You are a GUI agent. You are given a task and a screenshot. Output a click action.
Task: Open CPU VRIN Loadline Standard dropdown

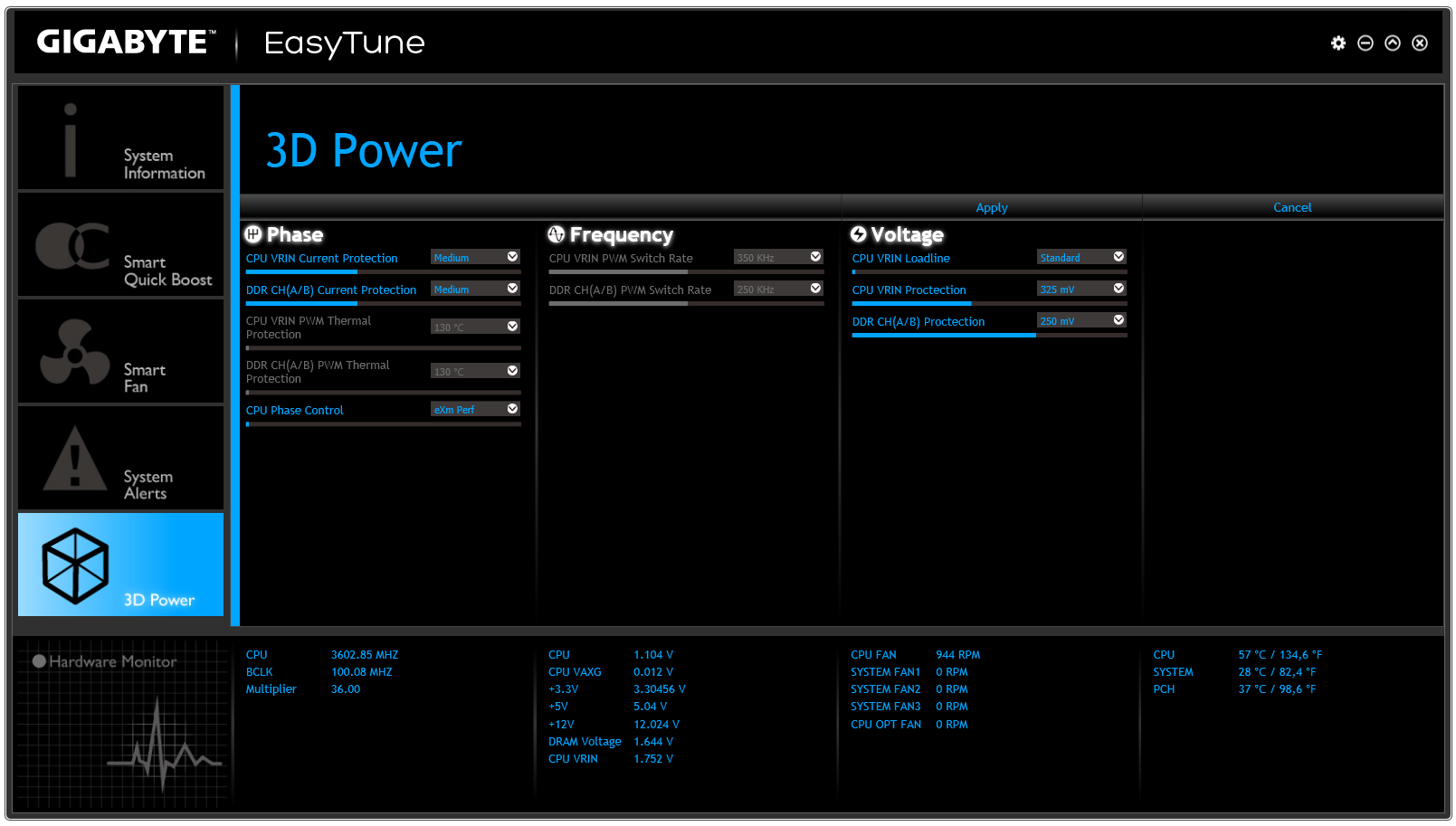(1081, 257)
